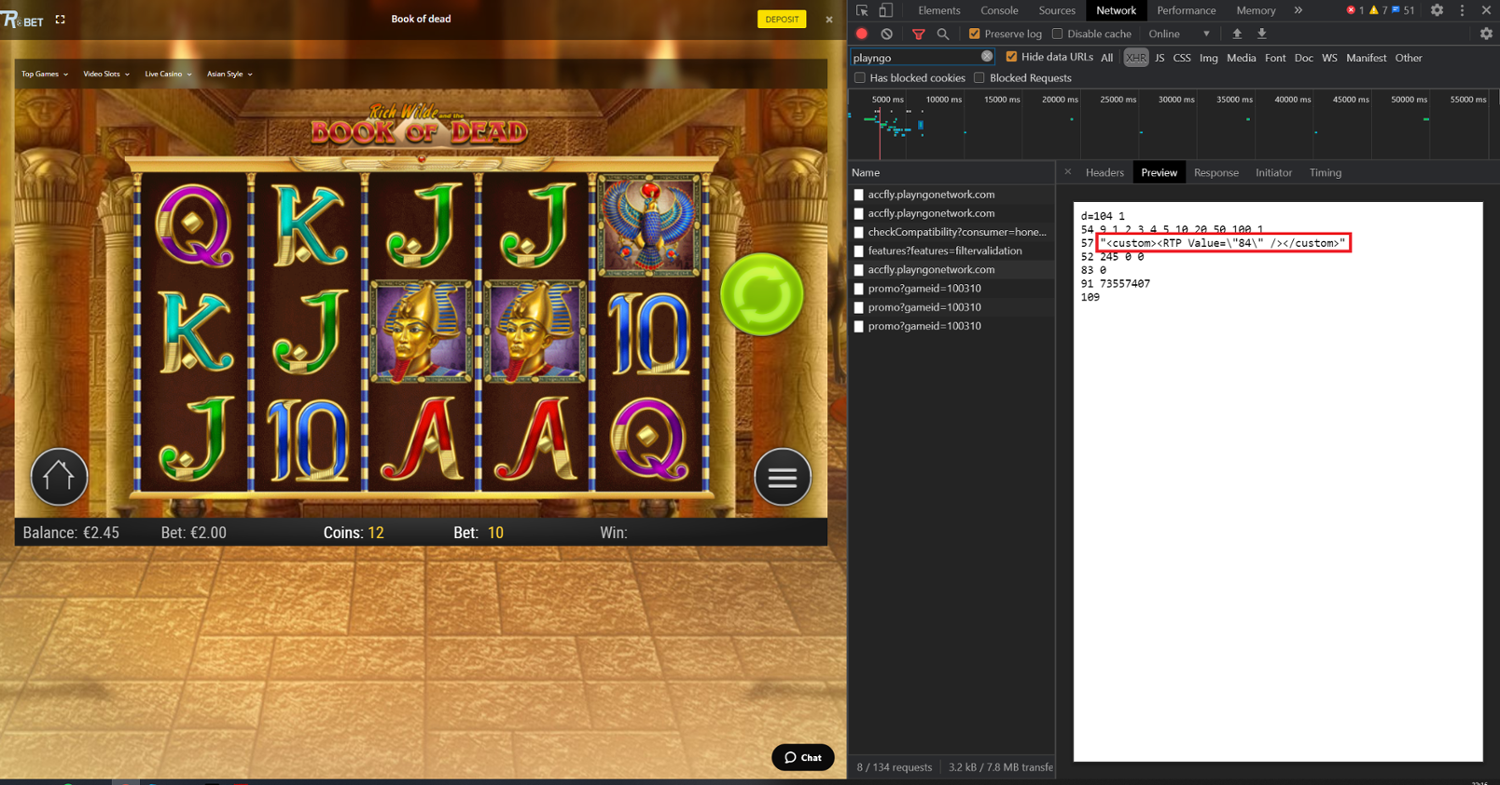1500x785 pixels.
Task: Click the home icon in game
Action: click(59, 477)
